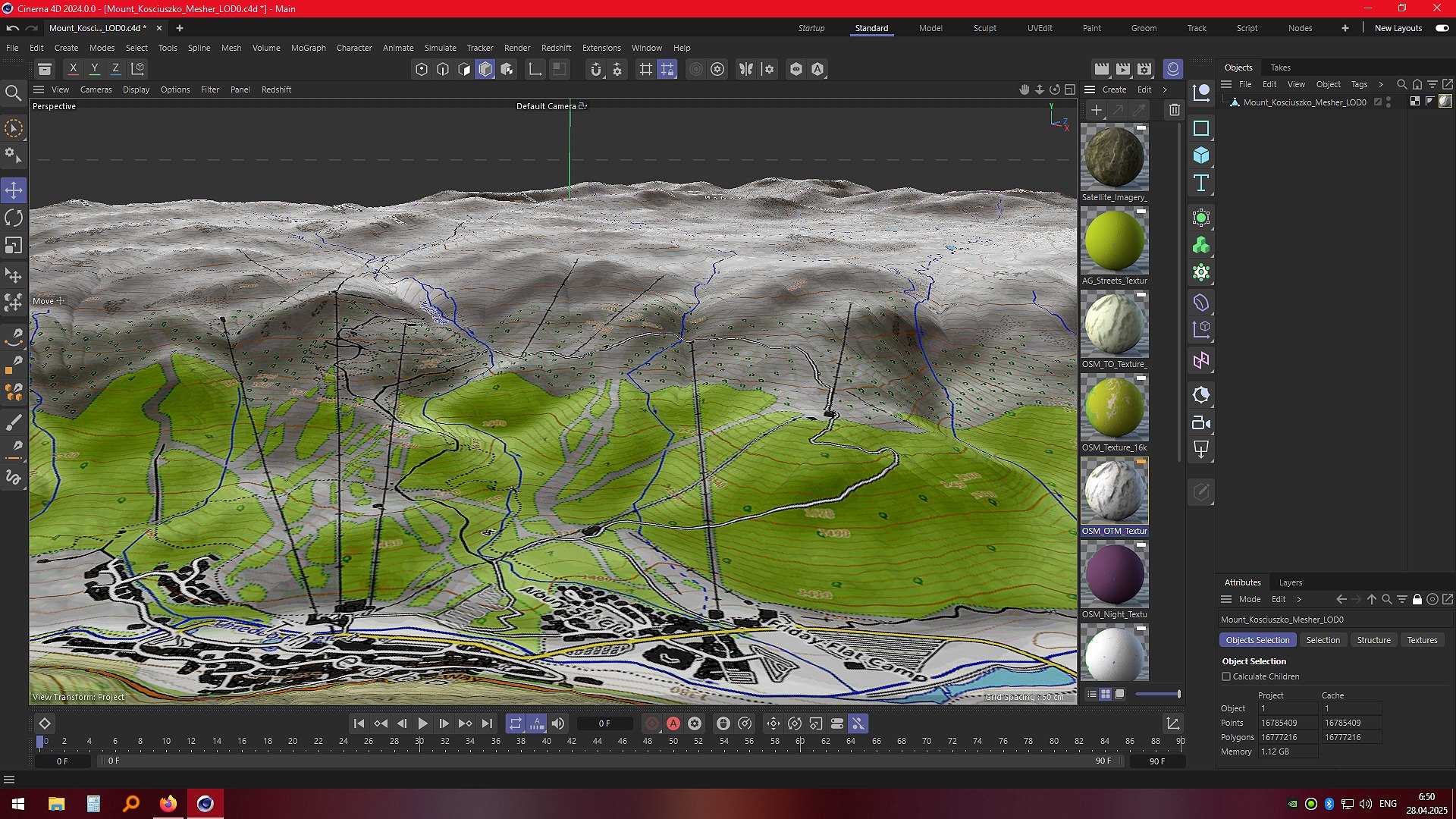The image size is (1456, 819).
Task: Click the Material Manager trash icon
Action: click(x=1175, y=110)
